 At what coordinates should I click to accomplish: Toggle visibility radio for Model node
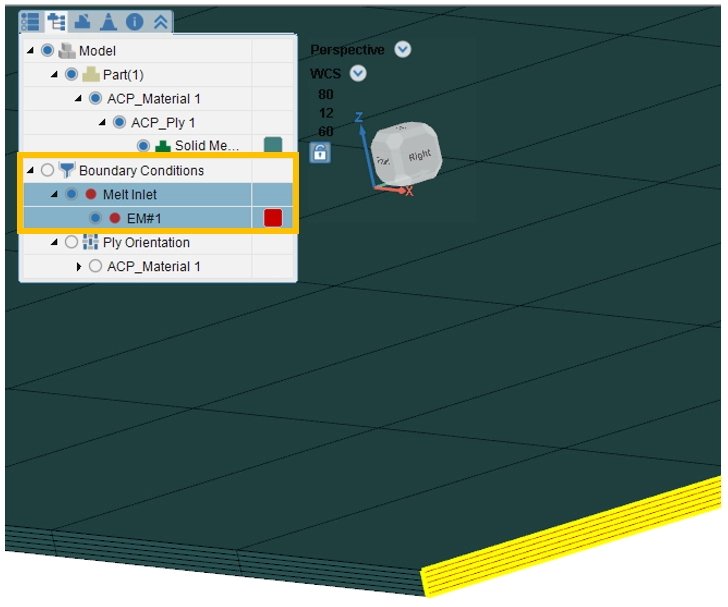pyautogui.click(x=47, y=51)
